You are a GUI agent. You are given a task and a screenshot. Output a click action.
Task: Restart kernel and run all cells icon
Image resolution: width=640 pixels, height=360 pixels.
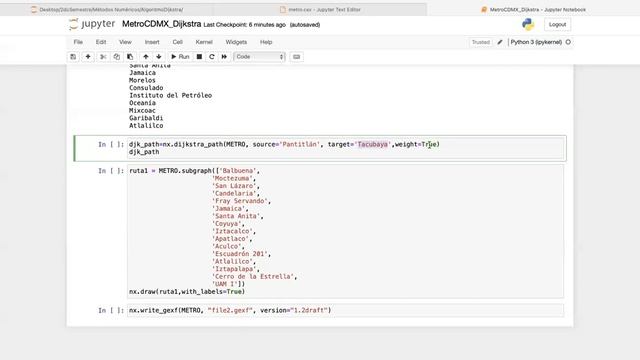(x=224, y=57)
